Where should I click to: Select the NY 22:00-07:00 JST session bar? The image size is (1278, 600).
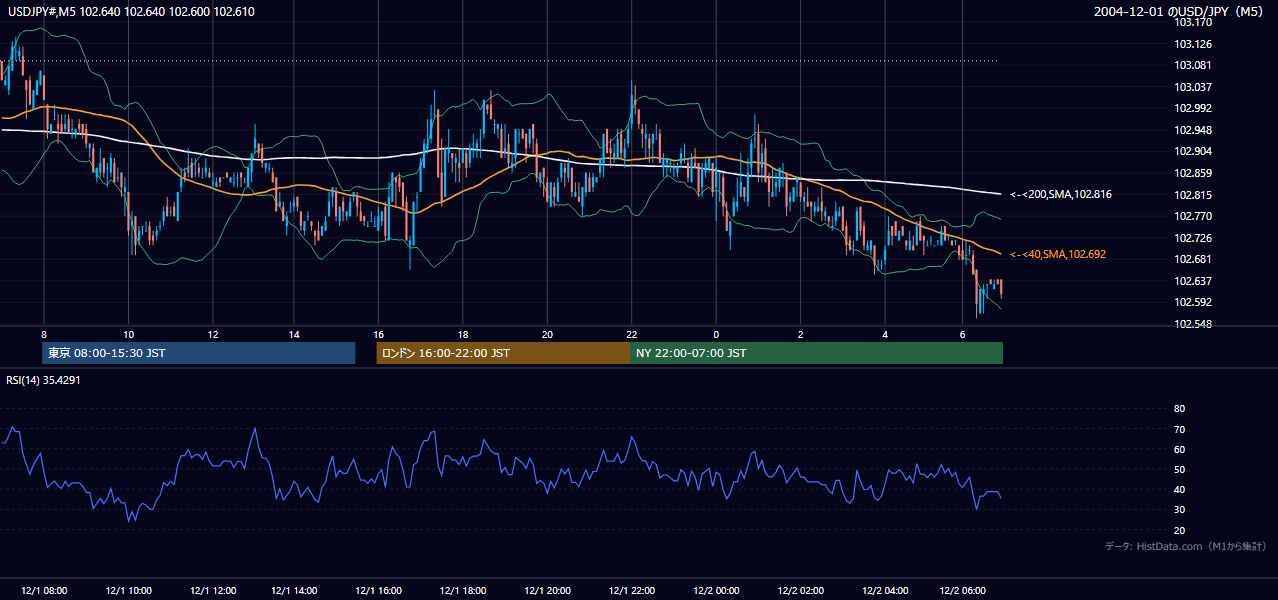click(816, 353)
